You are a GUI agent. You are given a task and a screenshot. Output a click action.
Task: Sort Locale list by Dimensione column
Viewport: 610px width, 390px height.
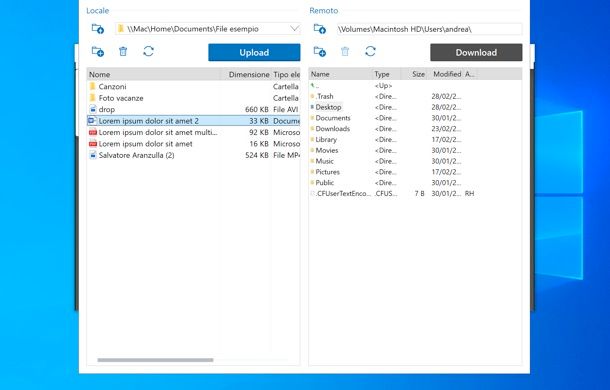tap(247, 74)
